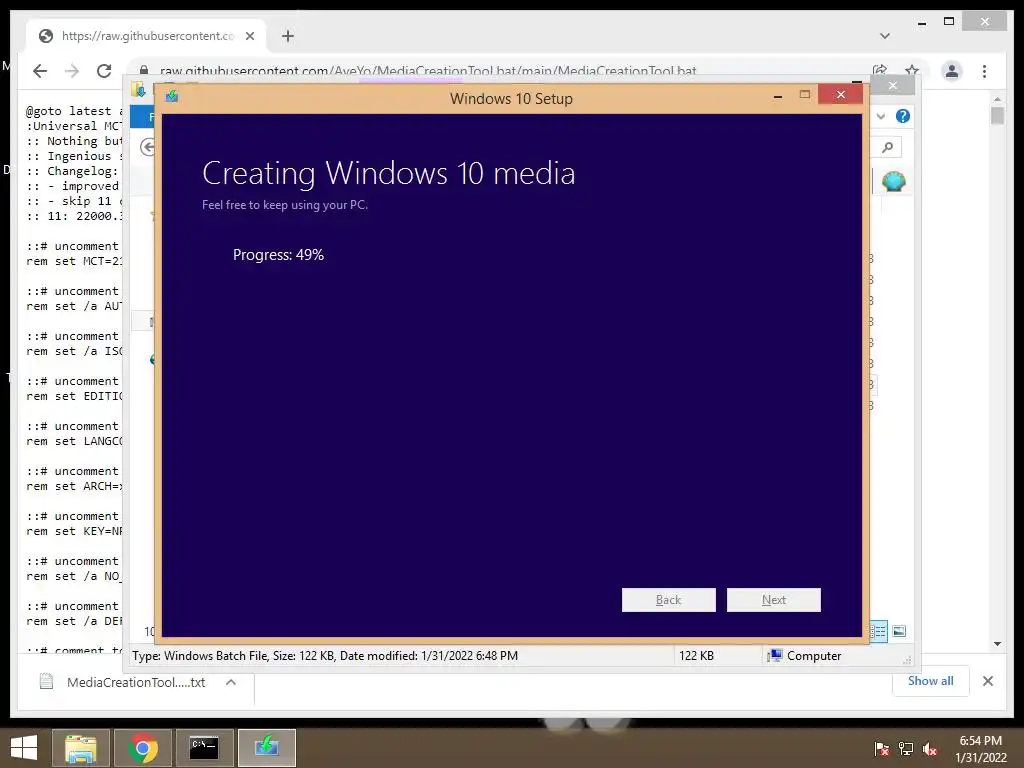Viewport: 1024px width, 768px height.
Task: Click '@goto latest' line in Chrome page
Action: [74, 111]
